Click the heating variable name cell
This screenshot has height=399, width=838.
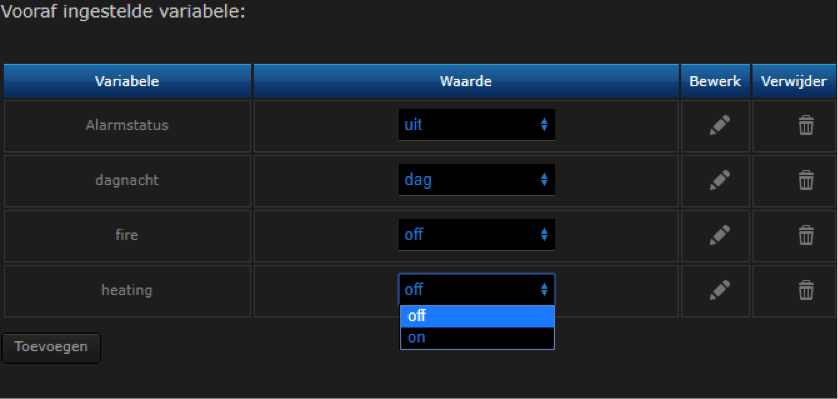coord(127,291)
